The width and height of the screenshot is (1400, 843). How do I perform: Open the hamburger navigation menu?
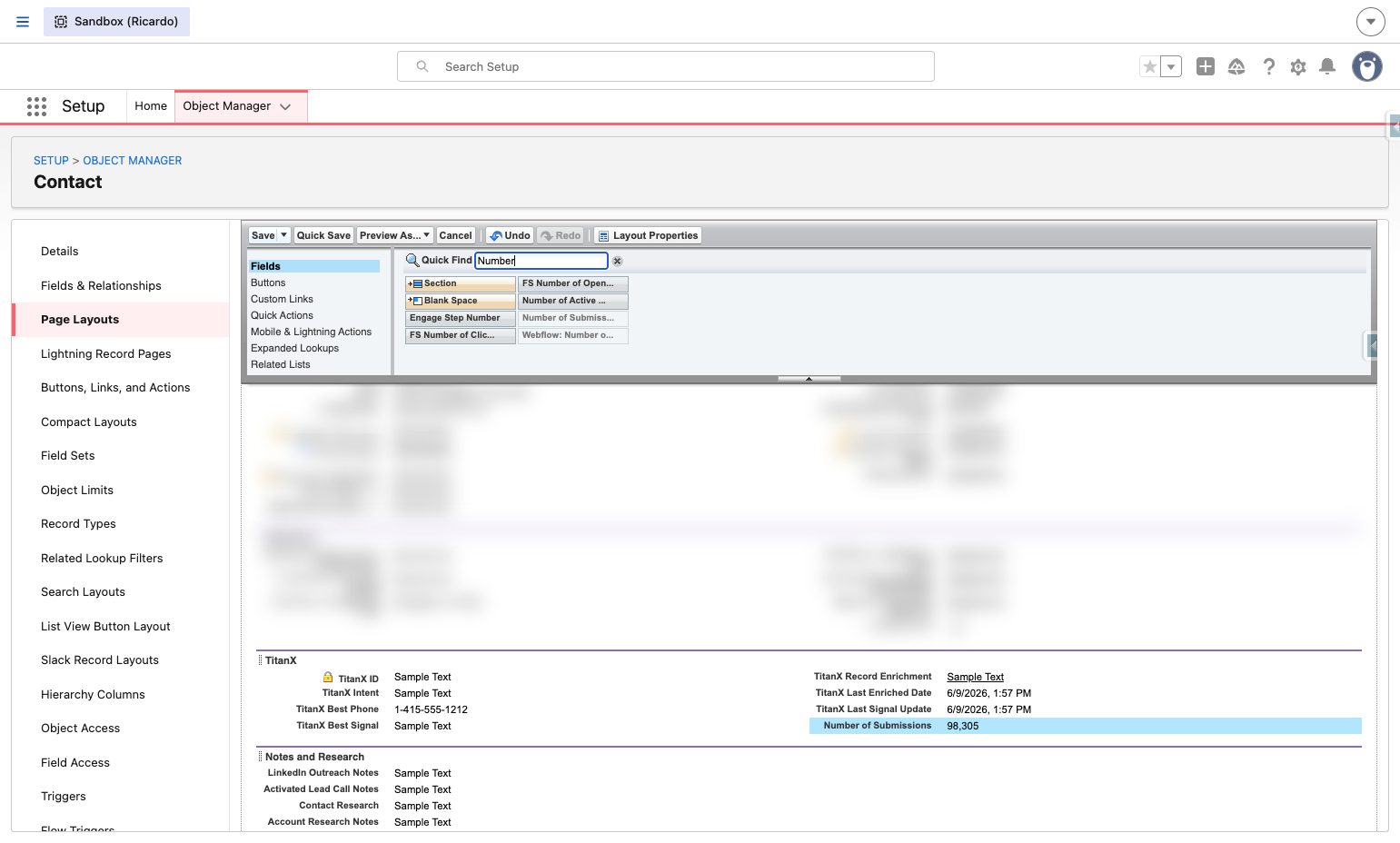pos(23,22)
